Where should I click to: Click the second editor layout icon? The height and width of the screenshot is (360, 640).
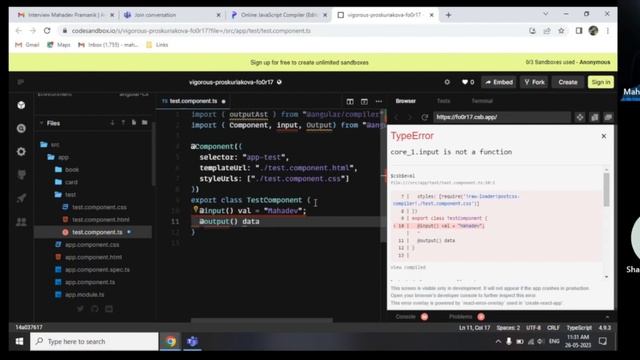[364, 101]
